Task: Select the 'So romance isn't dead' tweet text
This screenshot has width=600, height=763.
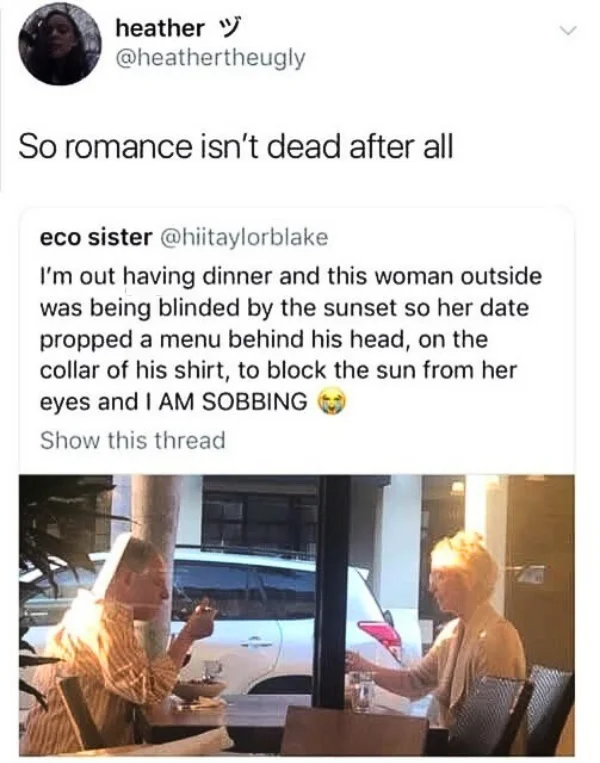Action: (236, 146)
